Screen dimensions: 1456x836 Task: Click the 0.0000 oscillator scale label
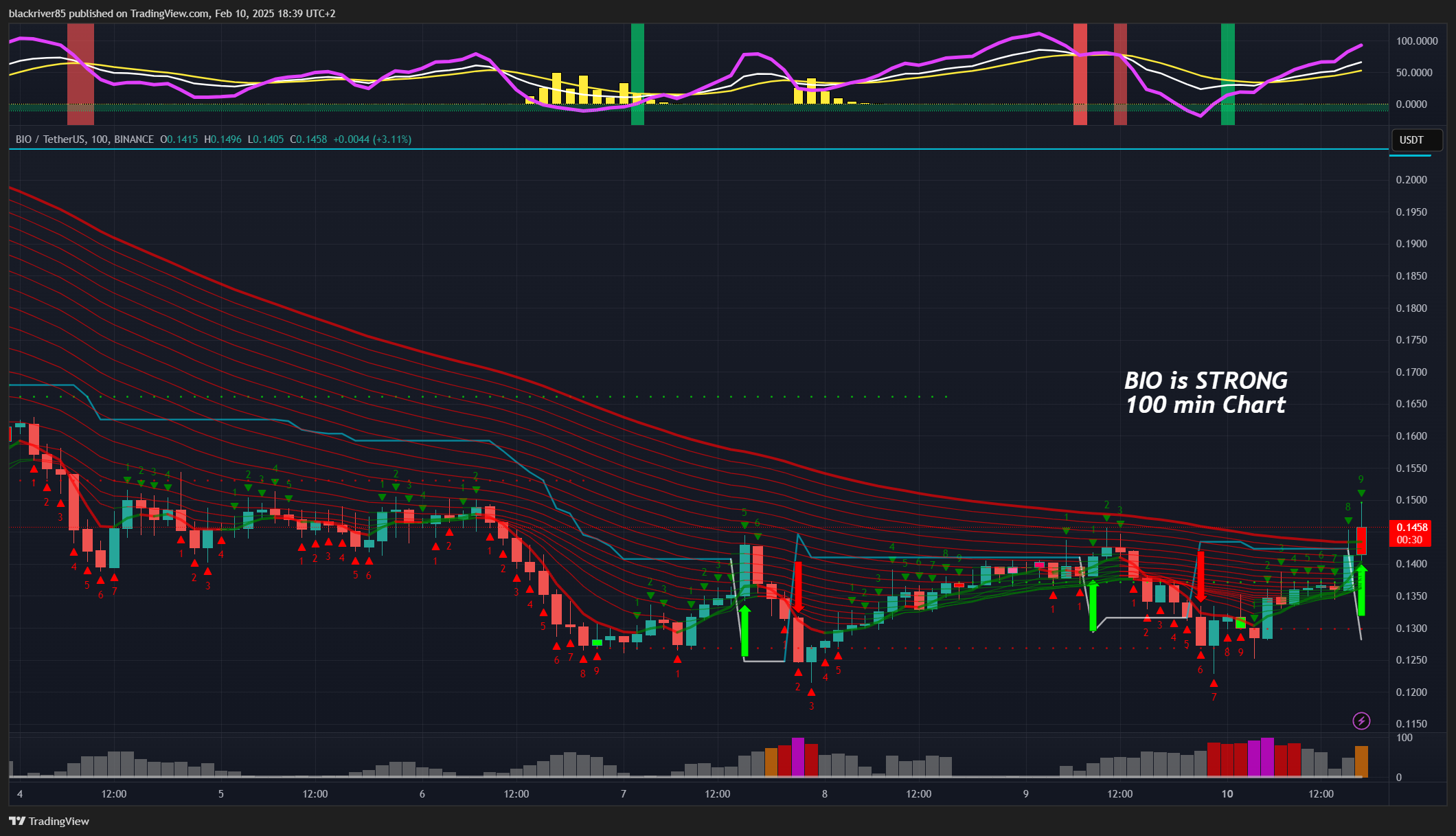(1411, 104)
